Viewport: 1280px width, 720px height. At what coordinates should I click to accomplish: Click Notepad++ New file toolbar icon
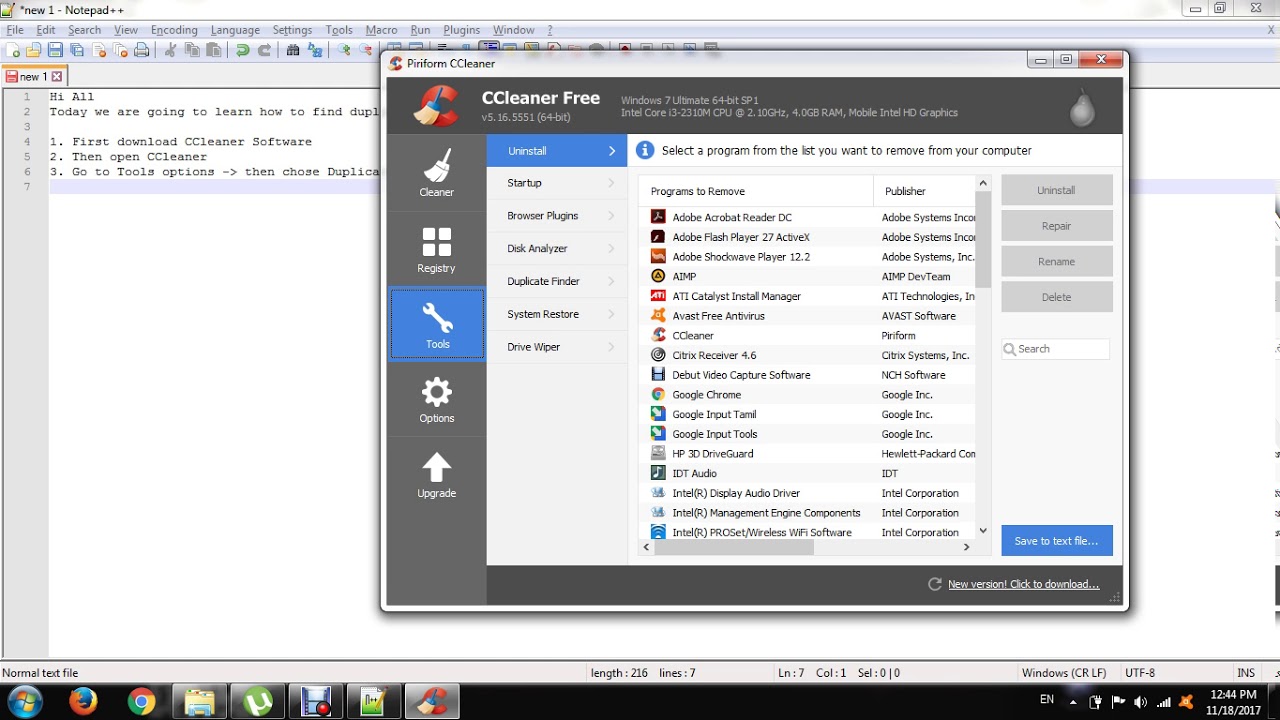13,50
